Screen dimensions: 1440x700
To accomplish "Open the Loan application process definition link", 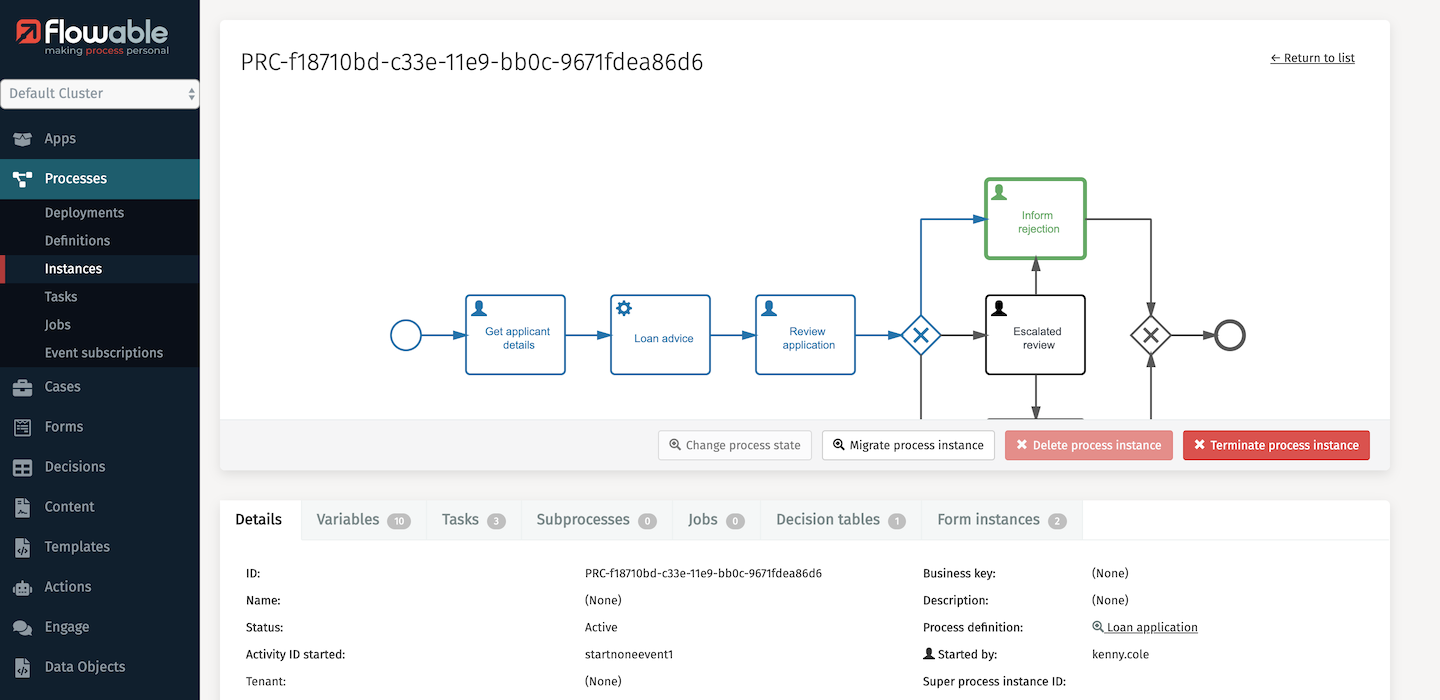I will [1152, 627].
